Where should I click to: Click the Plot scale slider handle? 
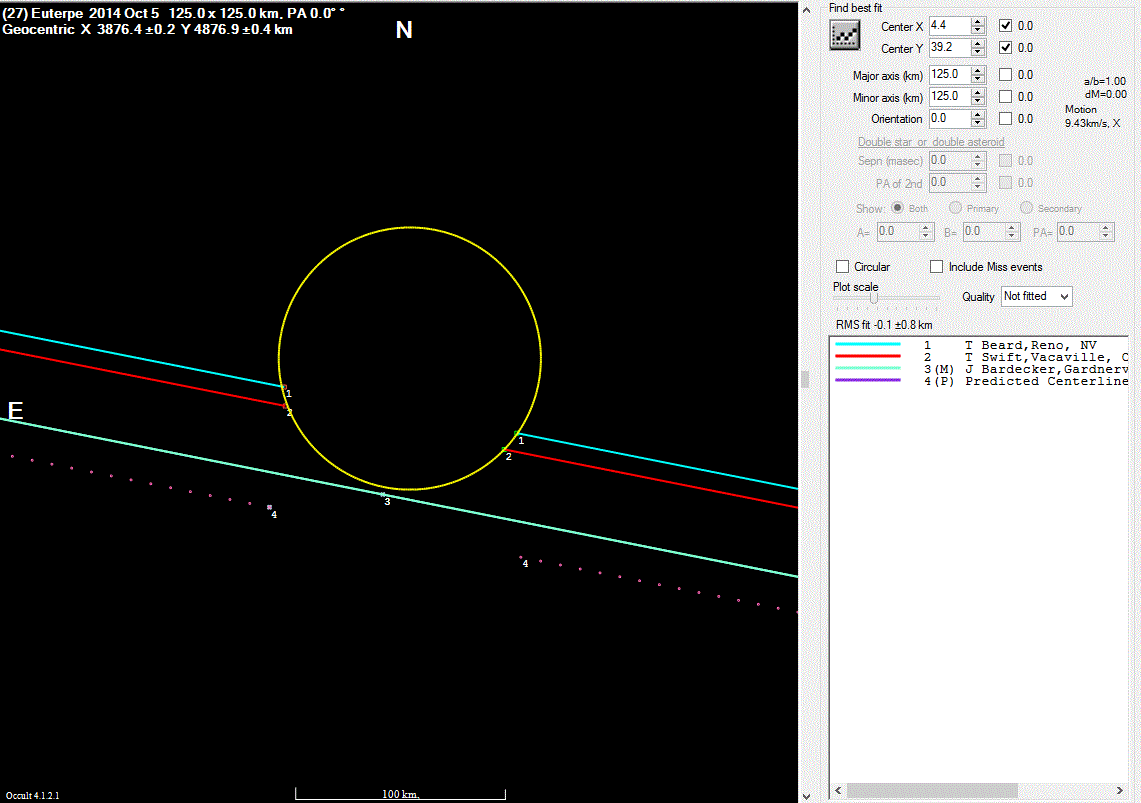pyautogui.click(x=874, y=297)
